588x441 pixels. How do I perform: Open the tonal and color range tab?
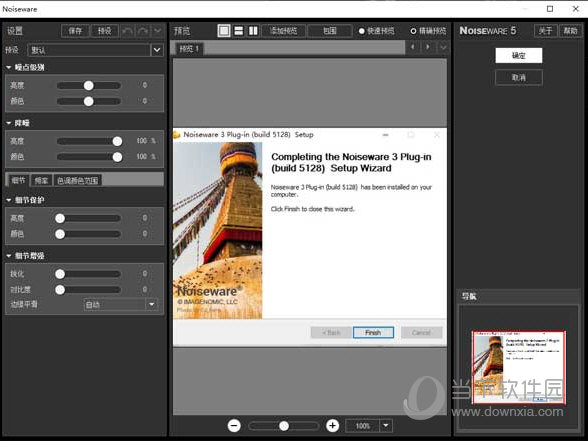pyautogui.click(x=78, y=180)
